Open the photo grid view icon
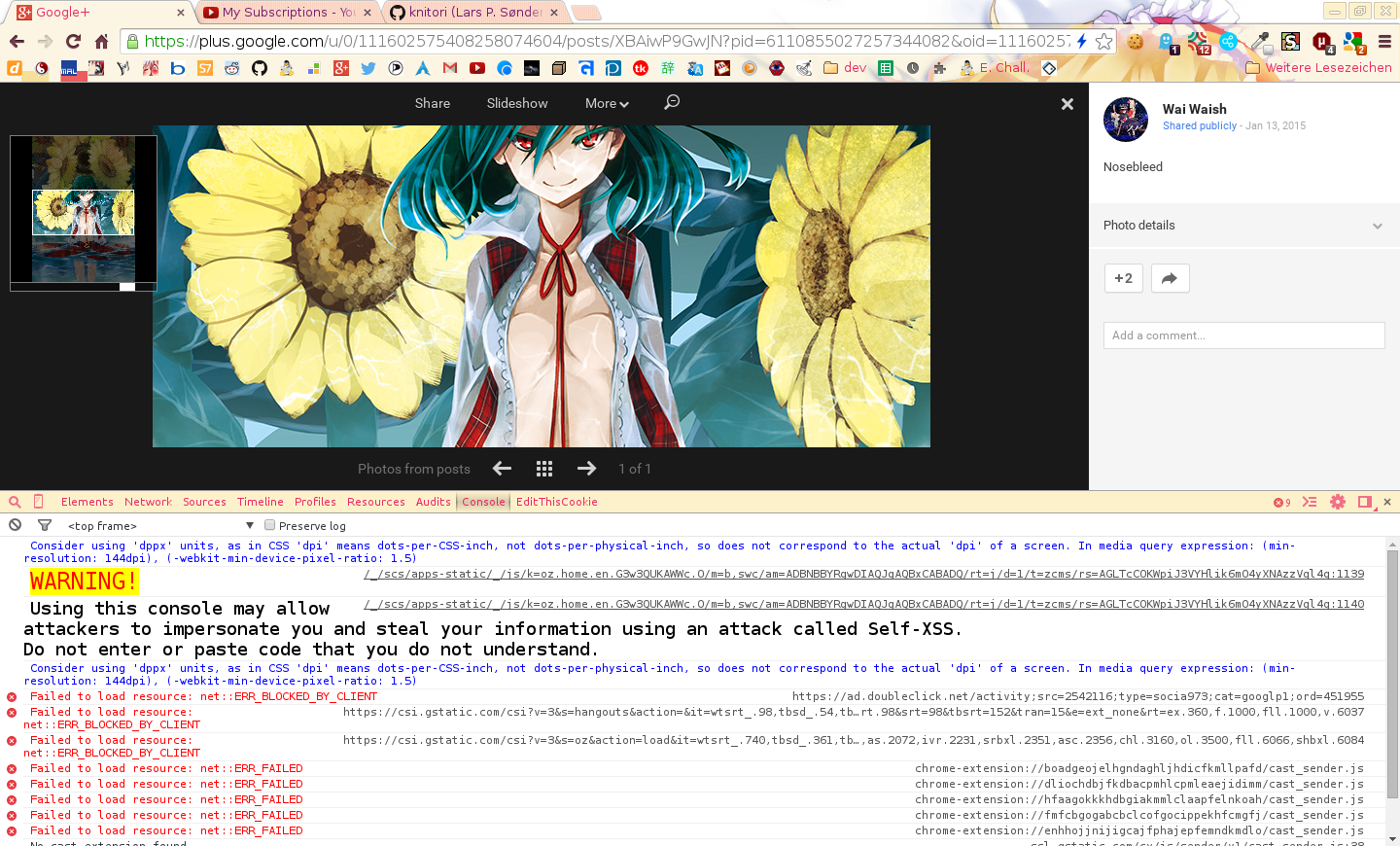1400x846 pixels. click(544, 469)
